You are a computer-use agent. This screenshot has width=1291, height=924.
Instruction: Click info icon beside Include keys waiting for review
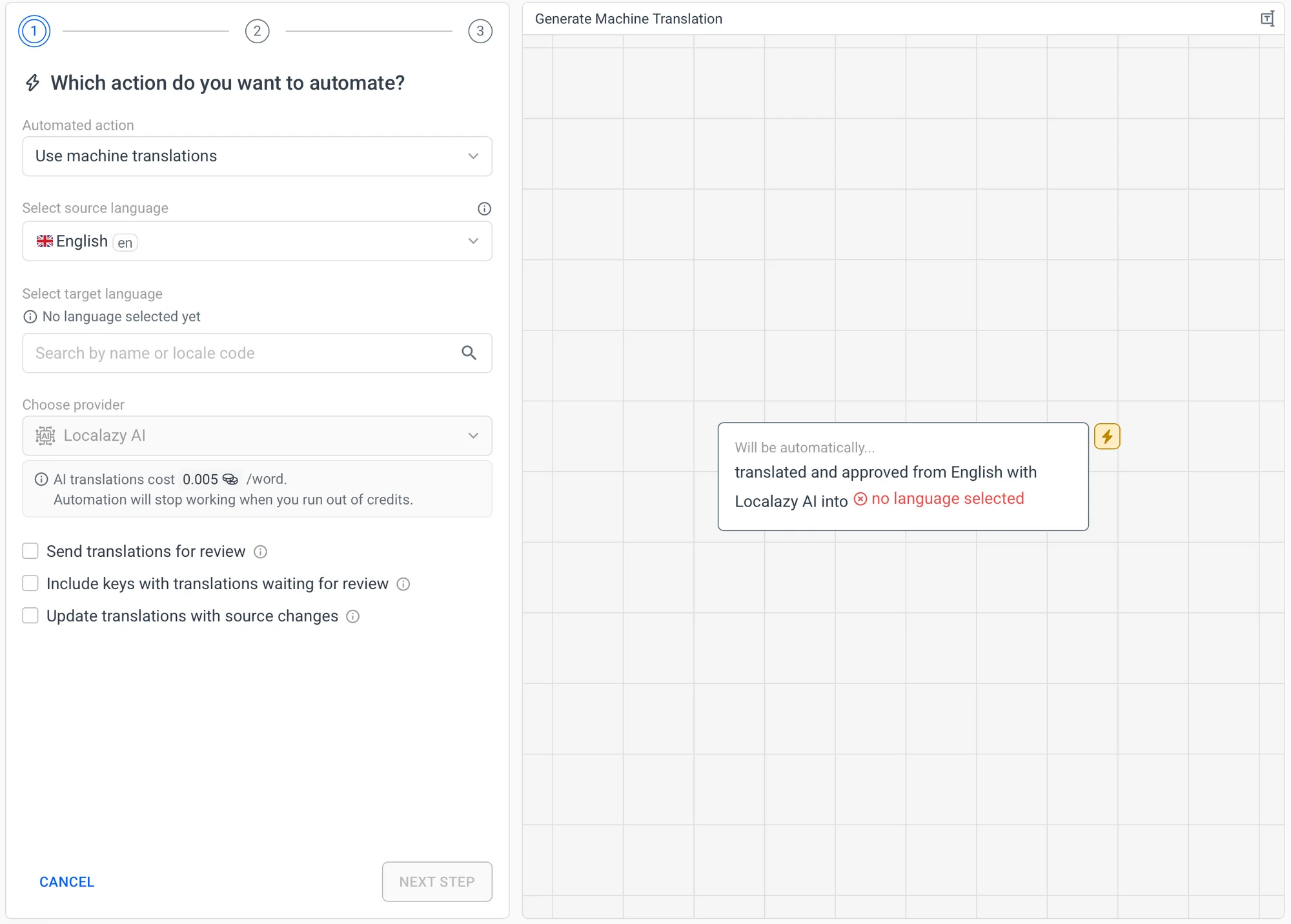tap(403, 584)
